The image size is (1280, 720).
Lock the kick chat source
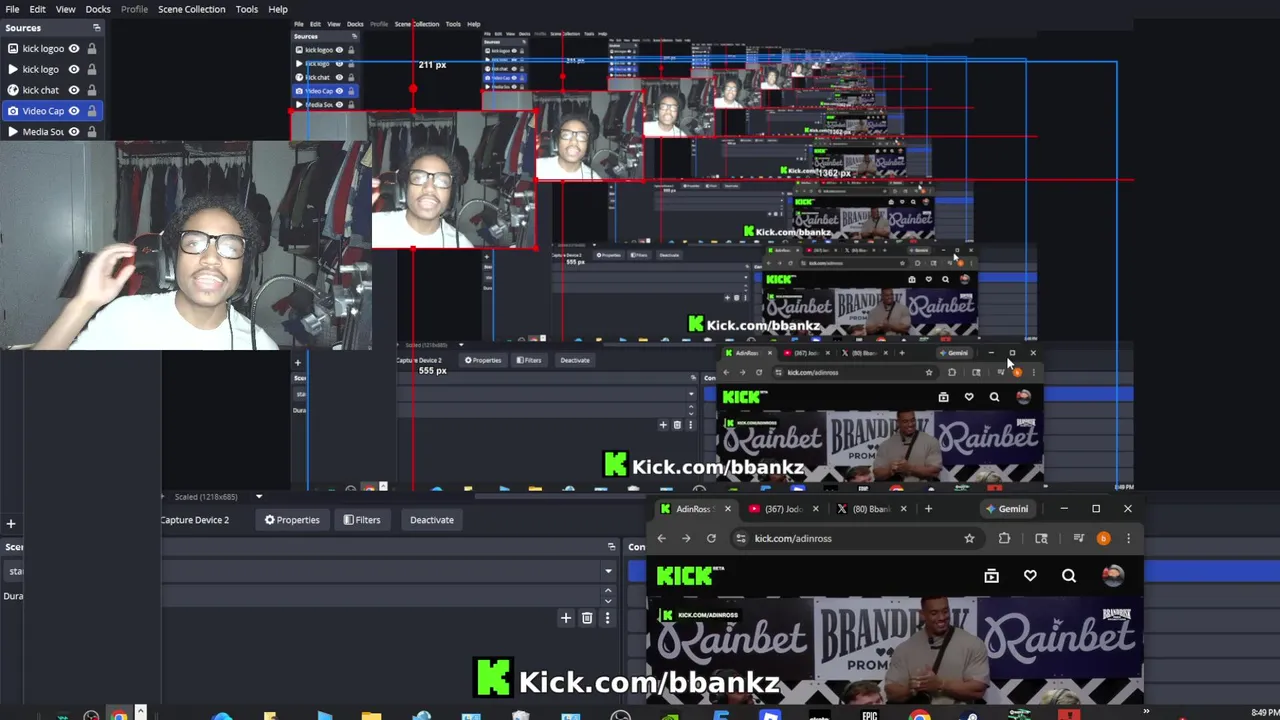tap(92, 90)
